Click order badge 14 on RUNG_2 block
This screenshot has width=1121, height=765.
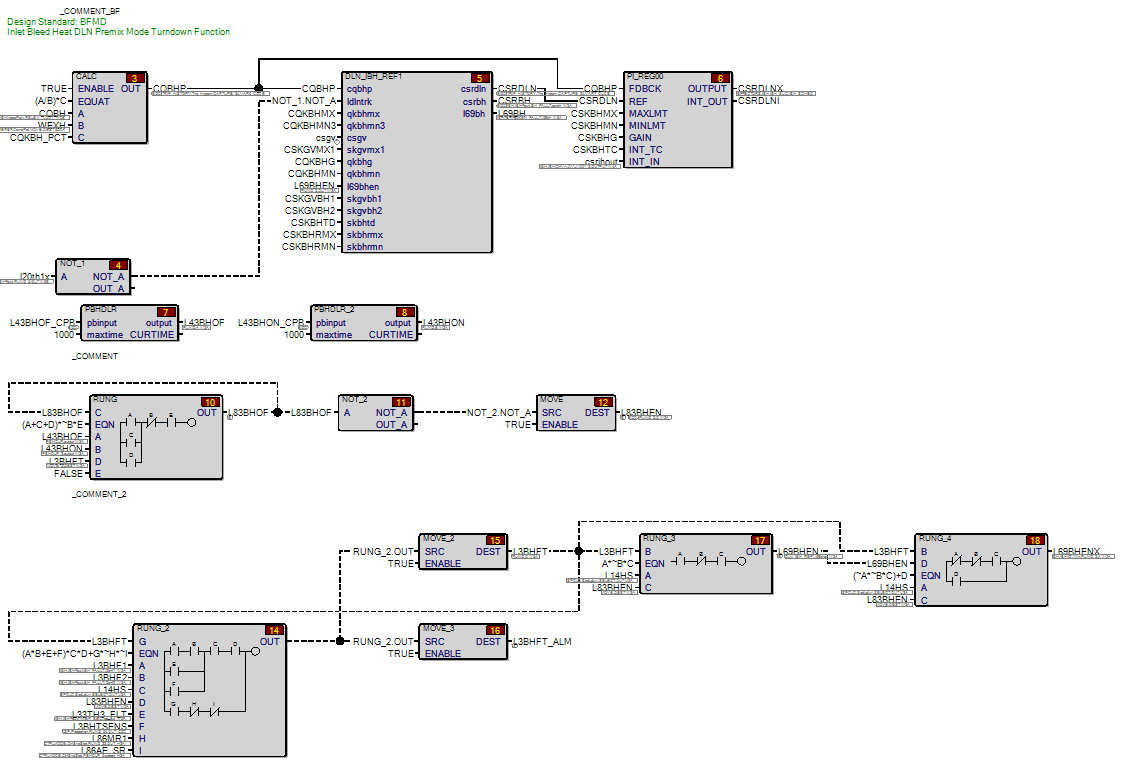(x=272, y=630)
